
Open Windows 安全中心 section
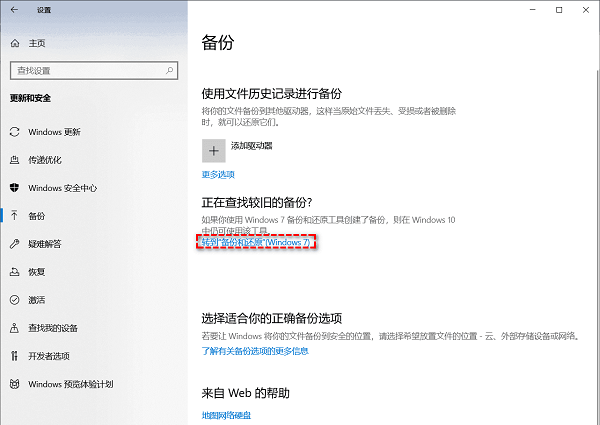tap(62, 188)
